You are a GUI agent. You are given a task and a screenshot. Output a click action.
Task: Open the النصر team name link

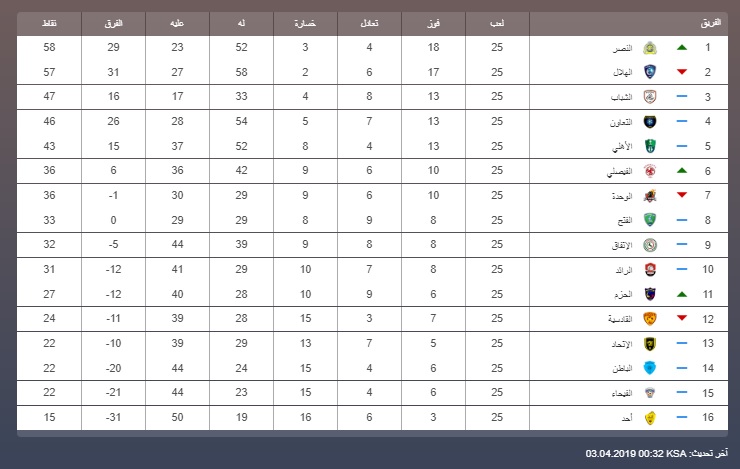pyautogui.click(x=622, y=49)
